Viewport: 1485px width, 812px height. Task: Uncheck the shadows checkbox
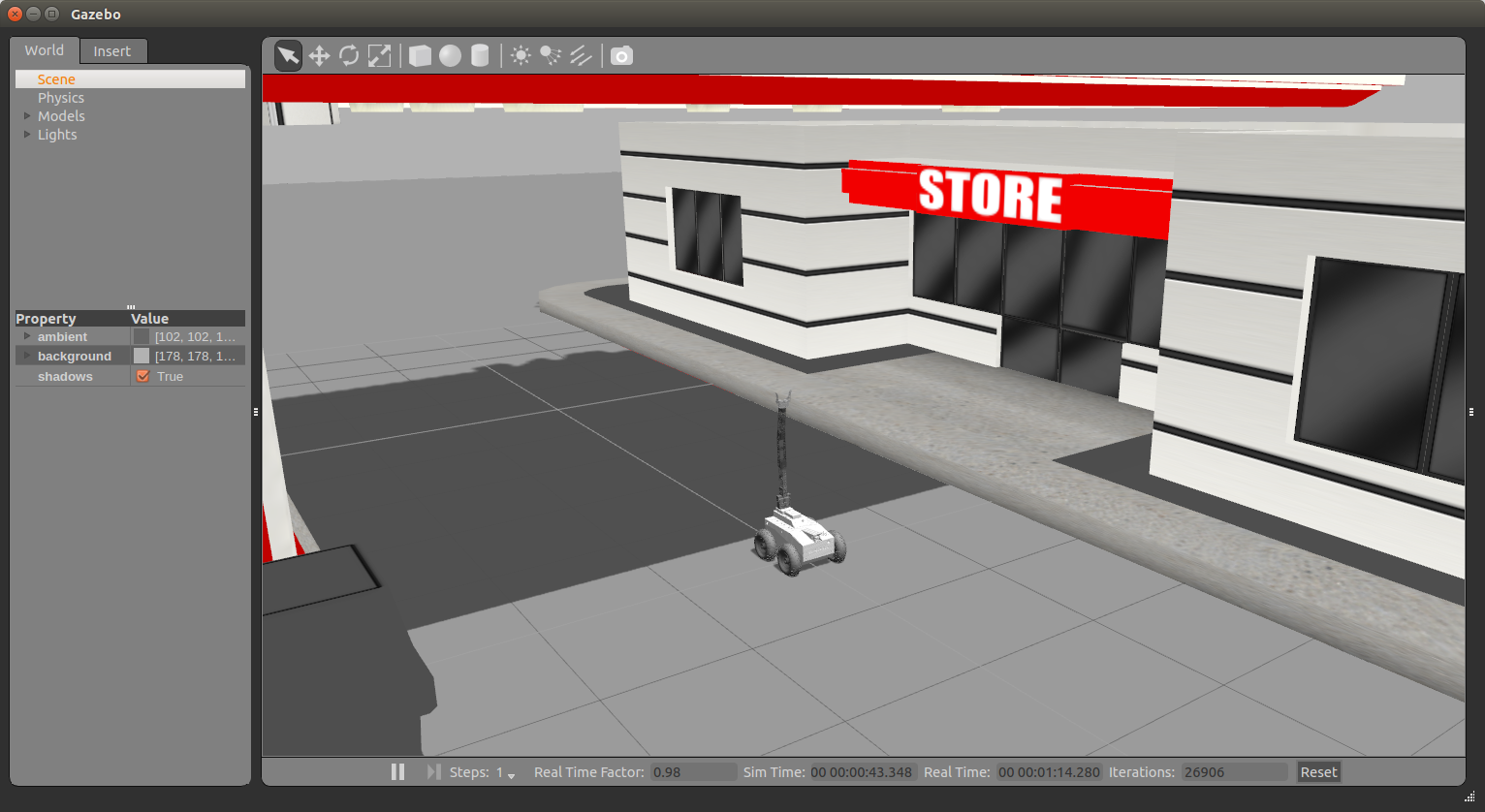pos(142,376)
